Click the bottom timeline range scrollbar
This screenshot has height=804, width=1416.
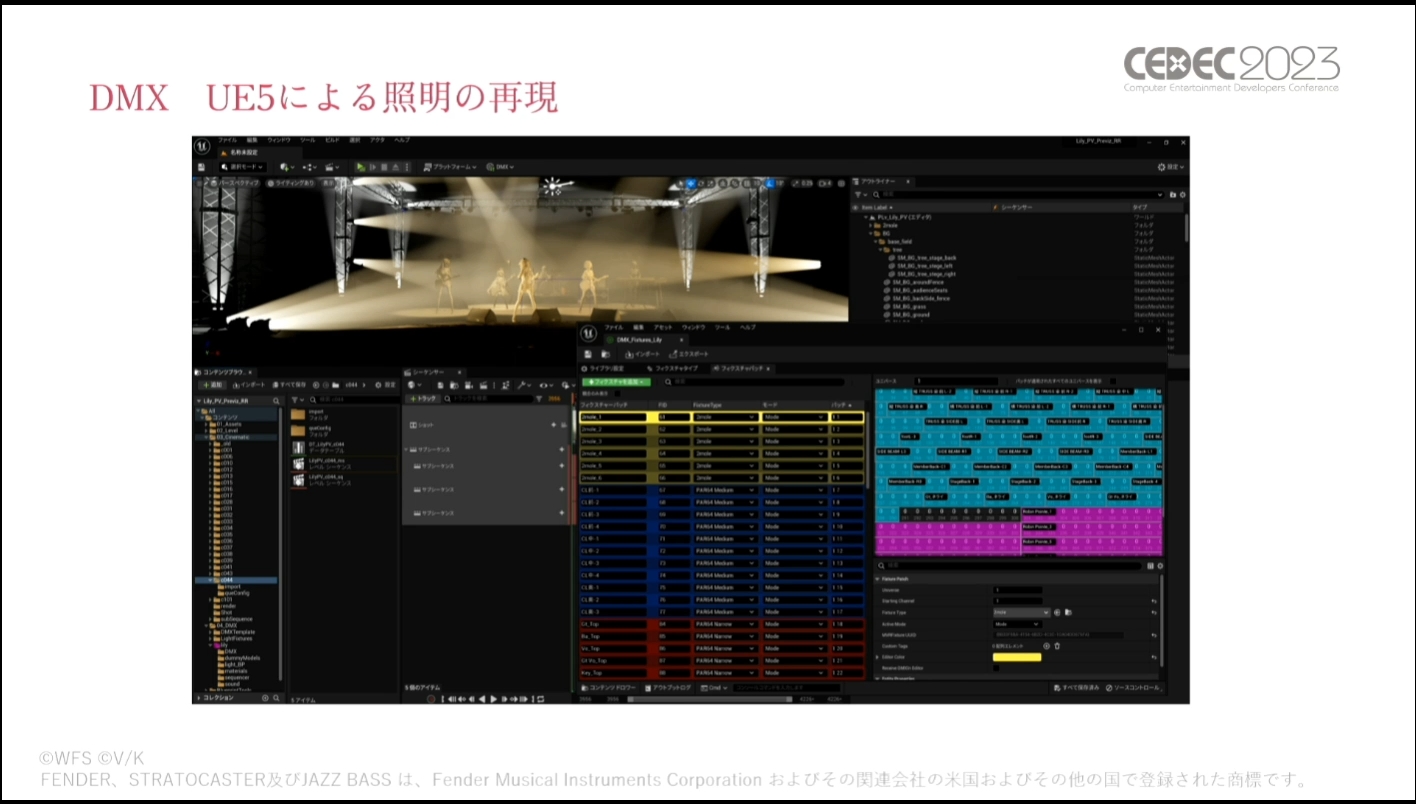(x=710, y=699)
